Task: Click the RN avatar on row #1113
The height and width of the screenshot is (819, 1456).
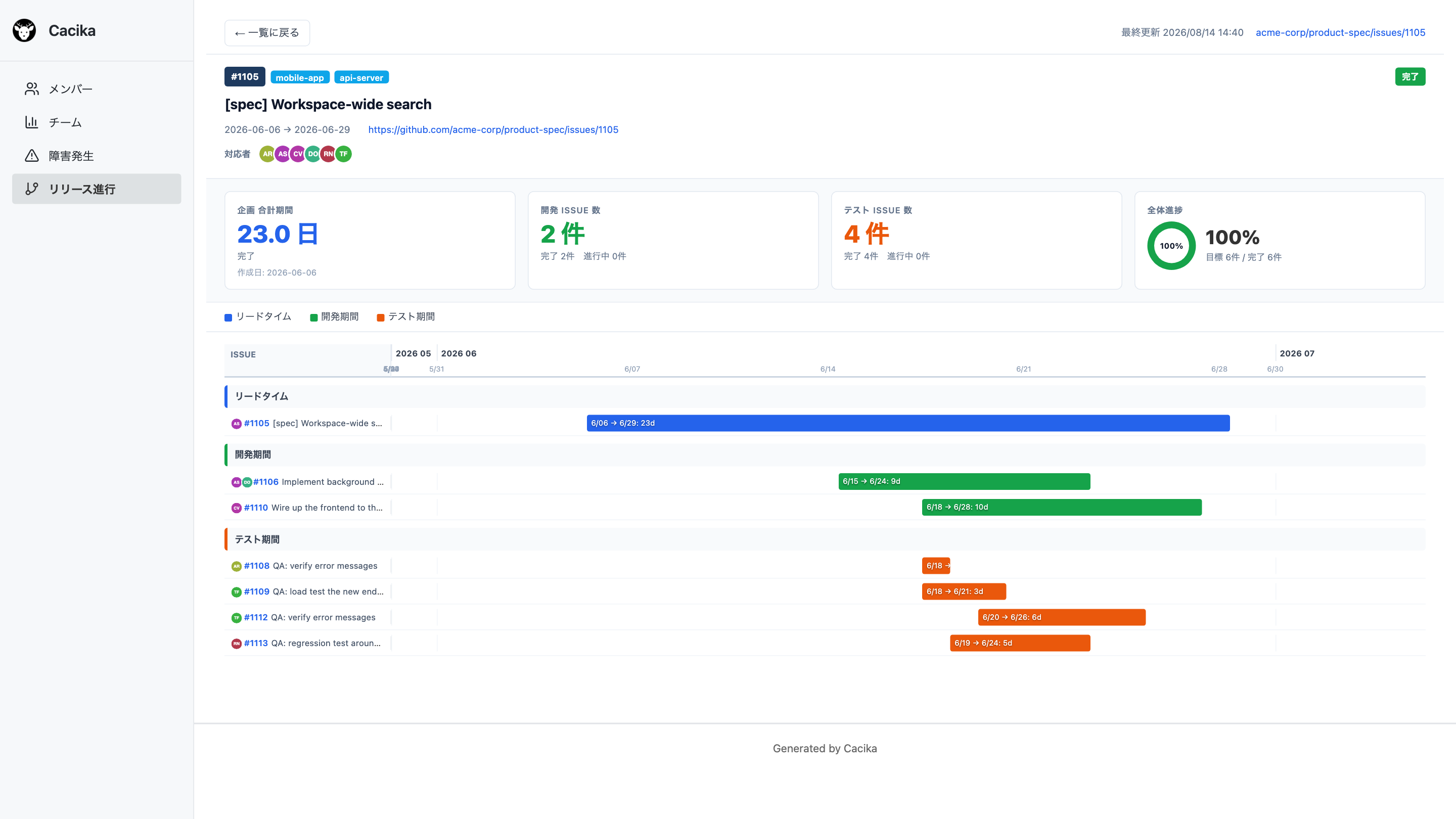Action: point(236,644)
